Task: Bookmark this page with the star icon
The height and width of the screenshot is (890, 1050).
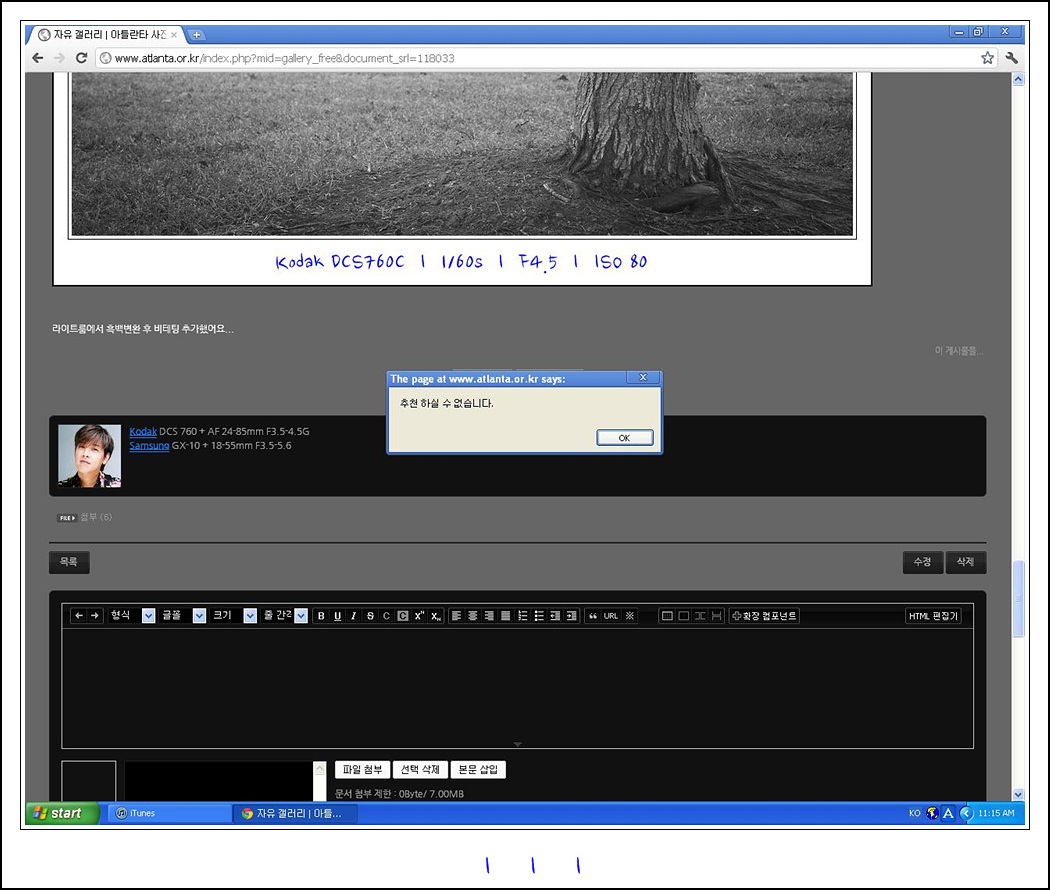Action: (987, 58)
